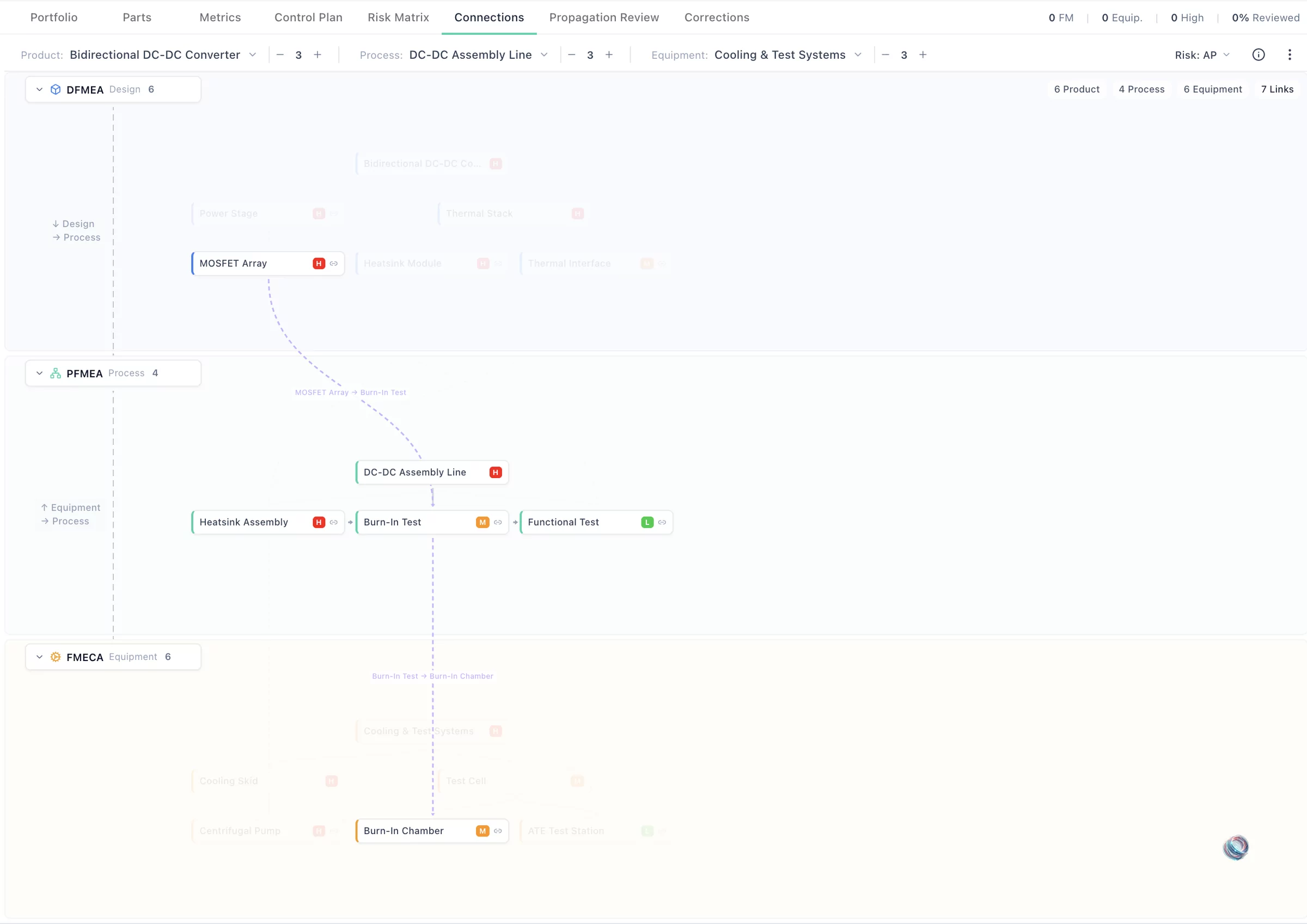Increase Process depth level
This screenshot has height=924, width=1307.
(x=609, y=54)
